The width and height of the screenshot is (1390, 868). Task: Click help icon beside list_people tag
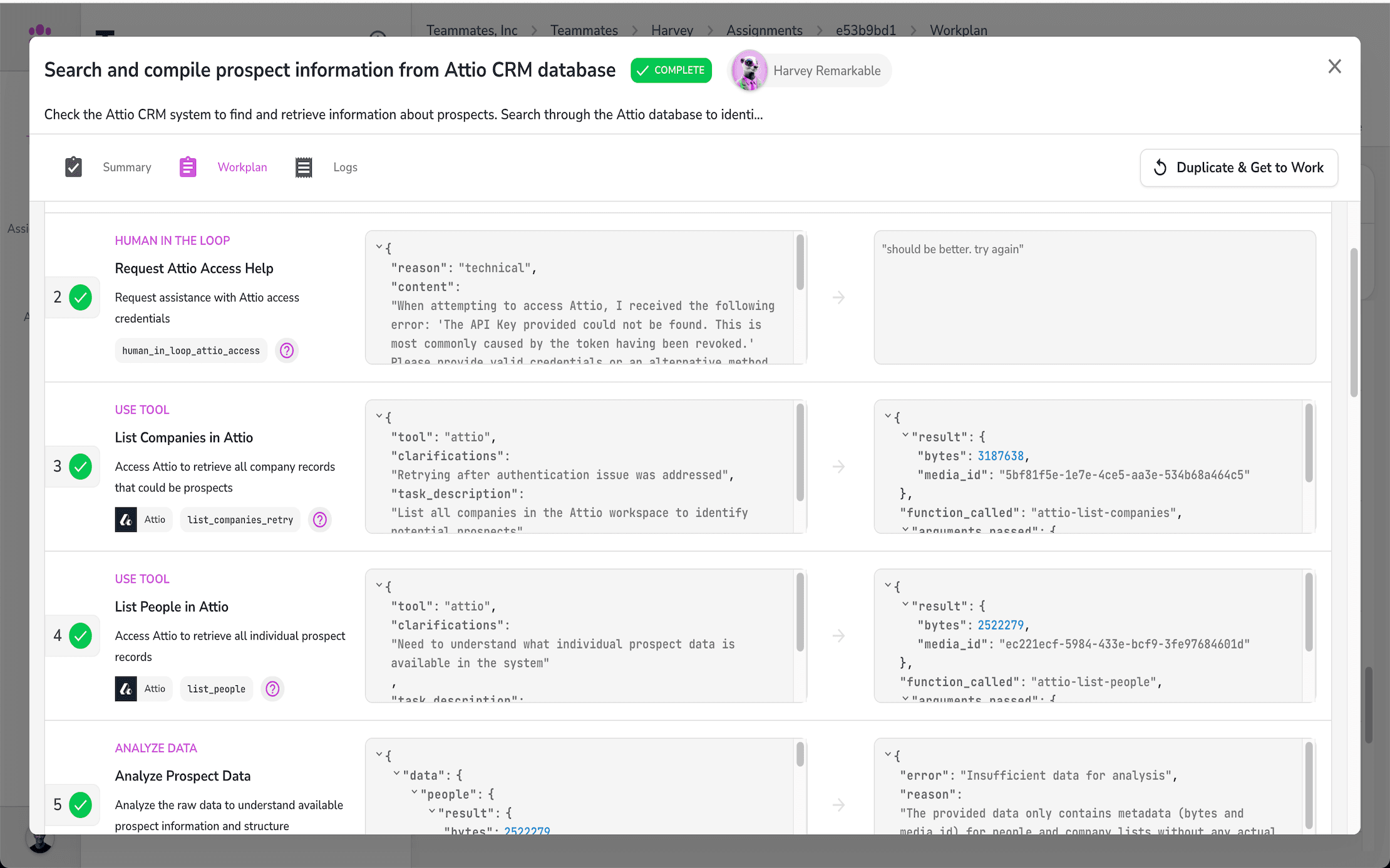272,688
